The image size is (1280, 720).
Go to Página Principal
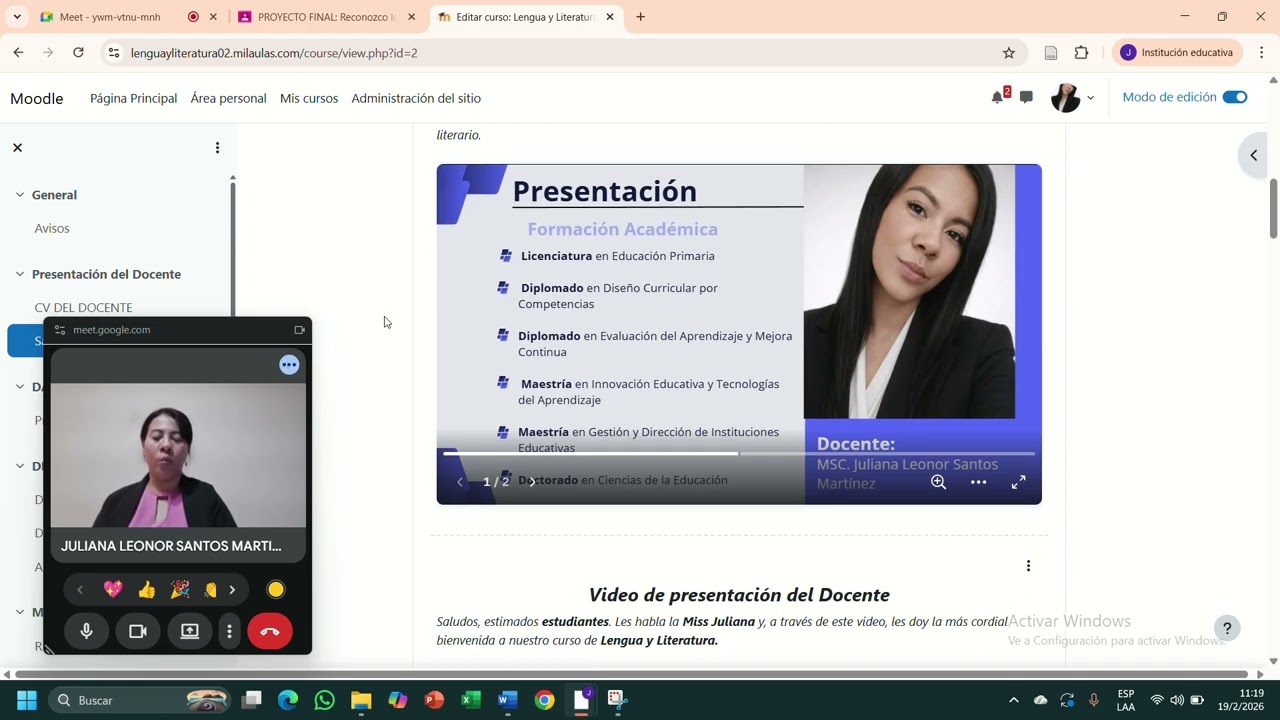133,98
